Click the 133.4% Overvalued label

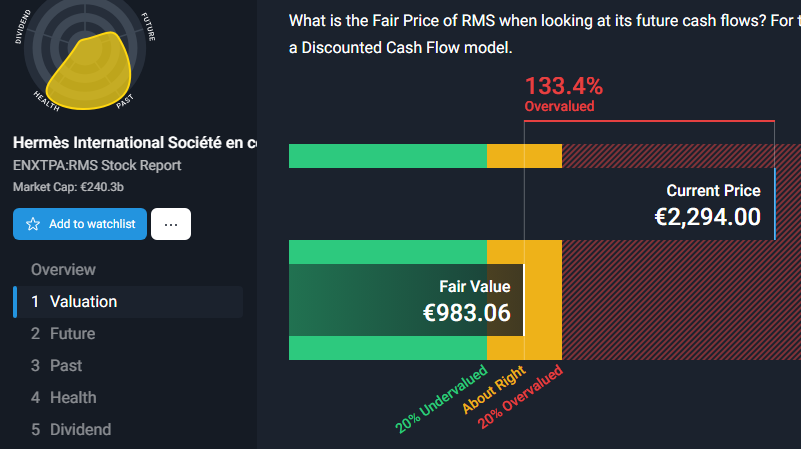563,93
